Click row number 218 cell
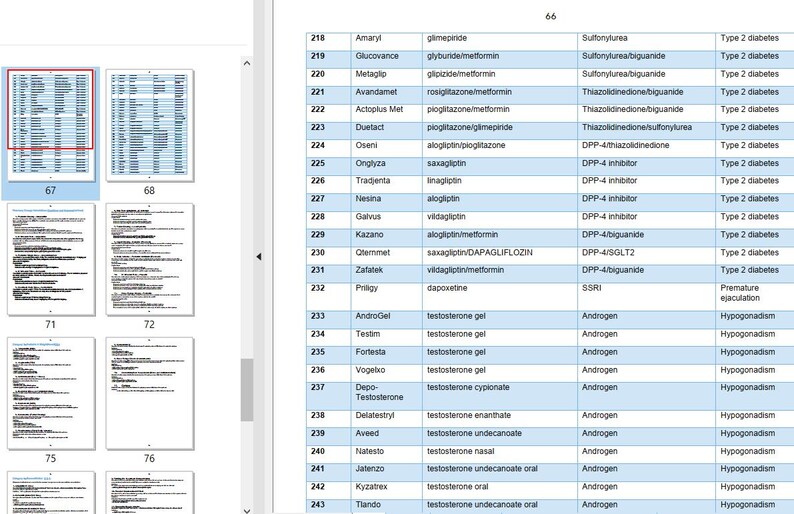This screenshot has height=514, width=794. click(x=328, y=42)
